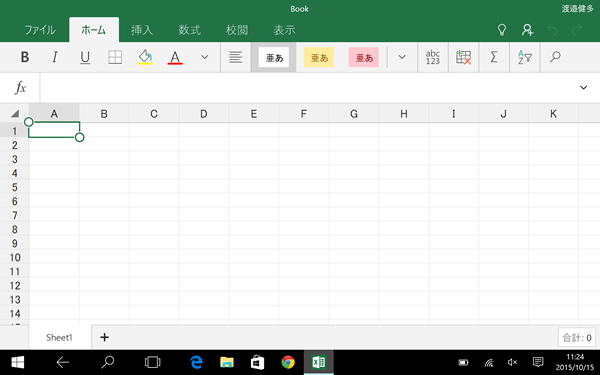Viewport: 600px width, 375px height.
Task: Select the pink bad cell style
Action: click(x=364, y=57)
